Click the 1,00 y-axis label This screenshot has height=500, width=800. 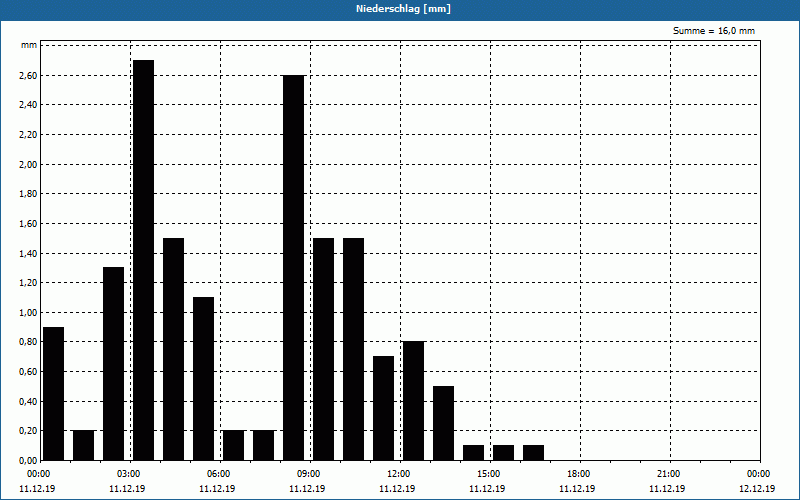click(29, 312)
